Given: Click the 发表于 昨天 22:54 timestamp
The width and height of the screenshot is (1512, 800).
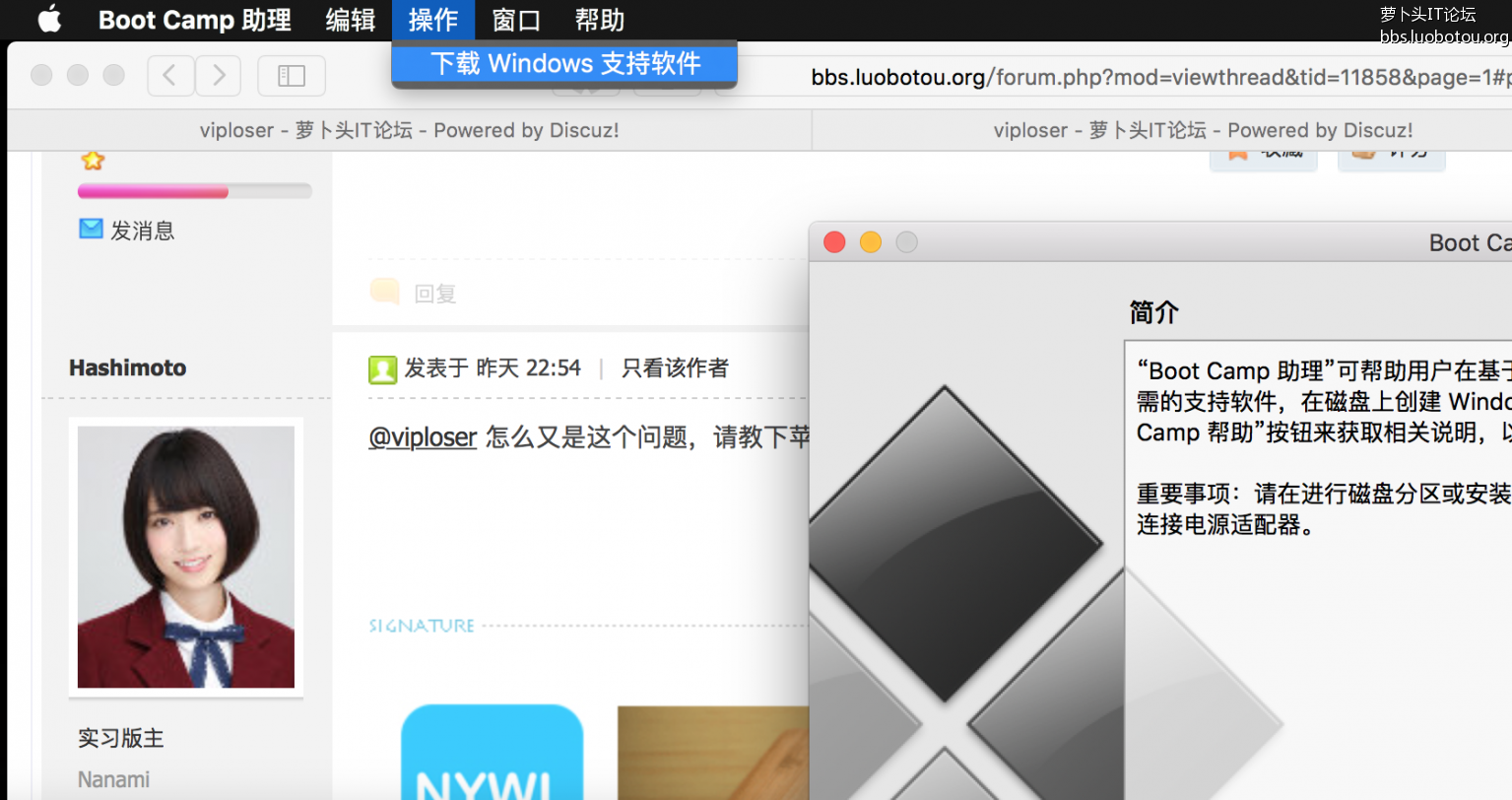Looking at the screenshot, I should (493, 368).
